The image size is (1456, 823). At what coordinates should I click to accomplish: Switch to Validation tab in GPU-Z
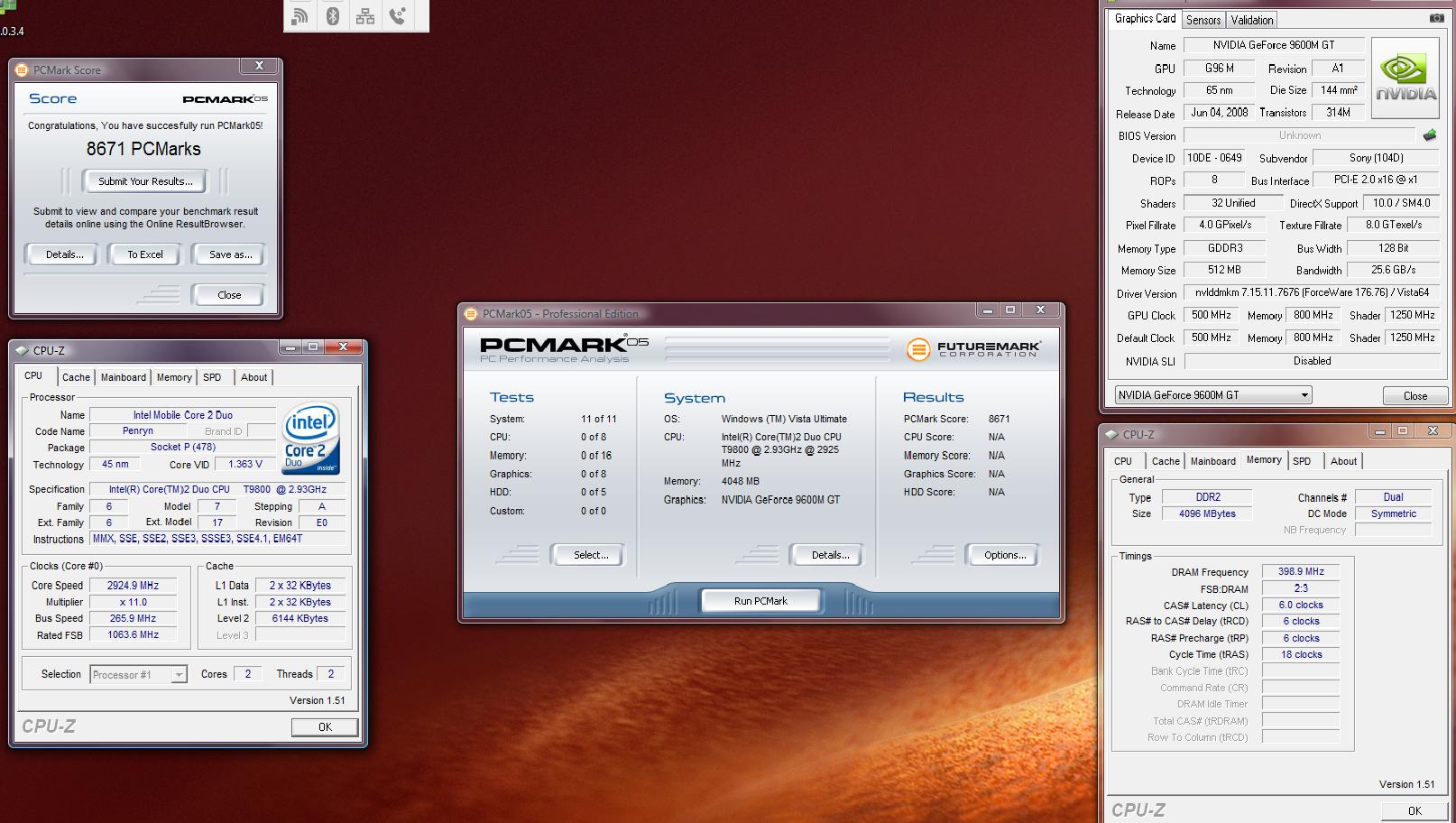tap(1252, 20)
